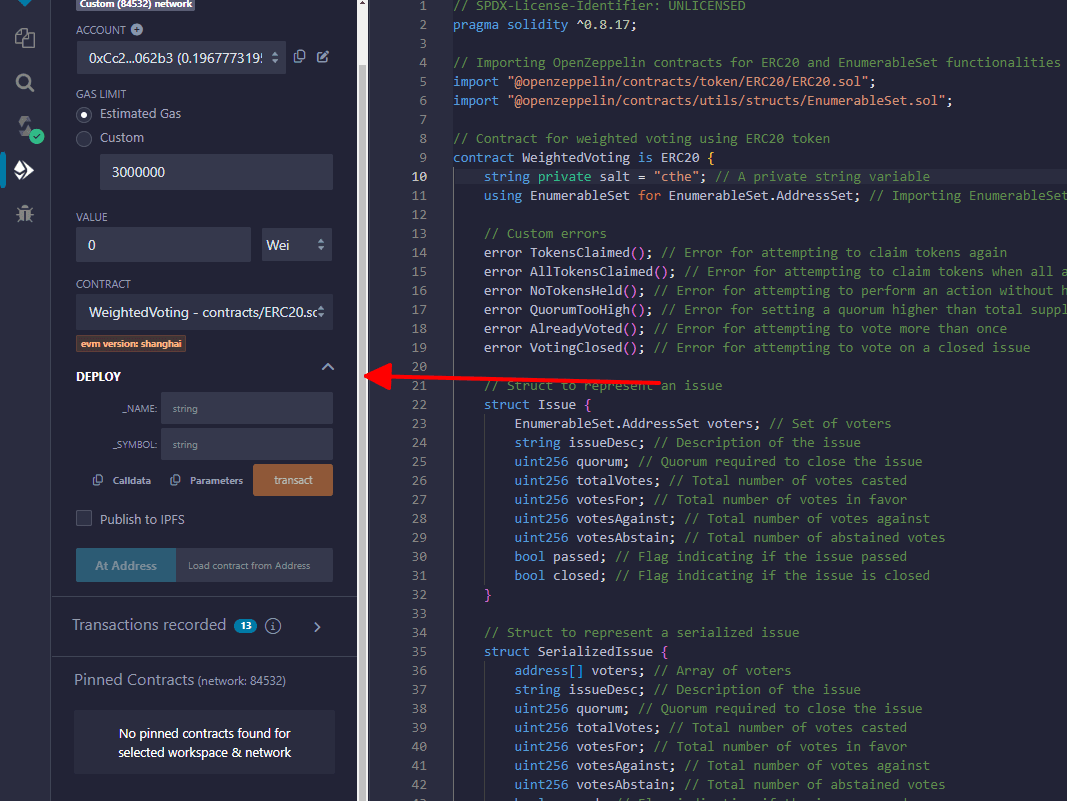Click the EnumerableSet.sol import line
This screenshot has width=1067, height=801.
click(x=703, y=101)
